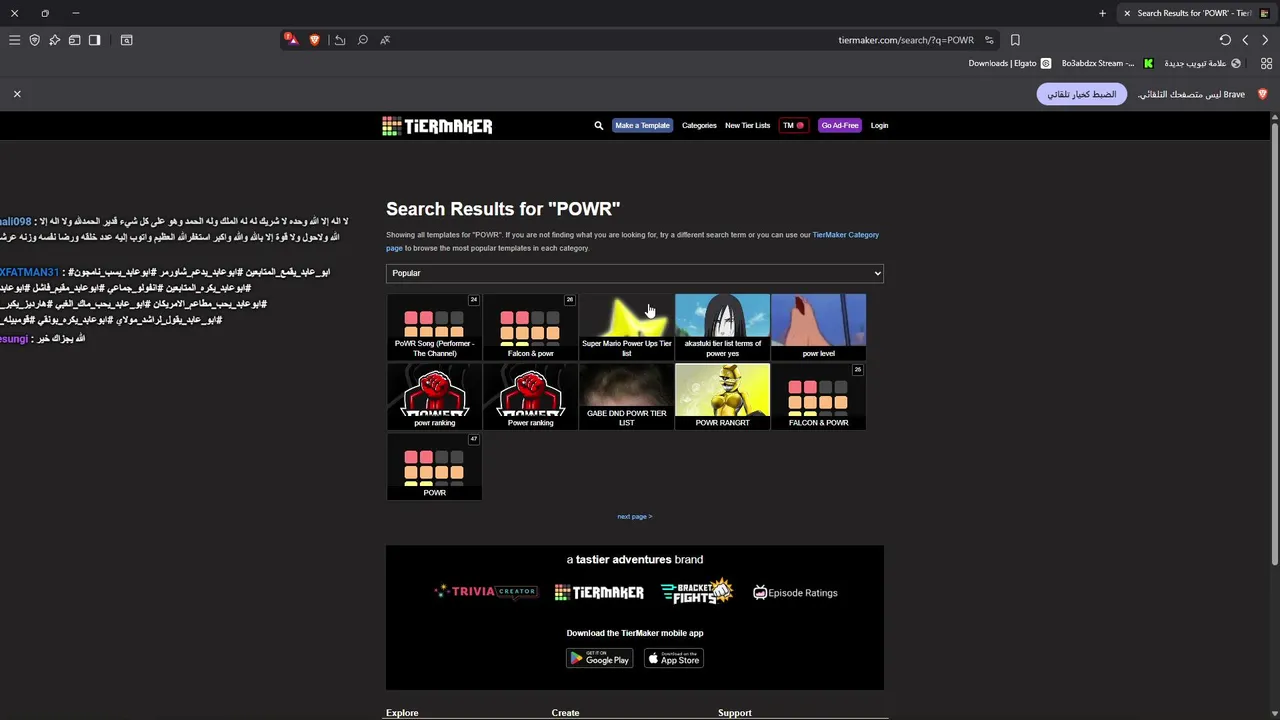Select the Search Results for 'POWR' tab
The width and height of the screenshot is (1280, 720).
point(1194,13)
